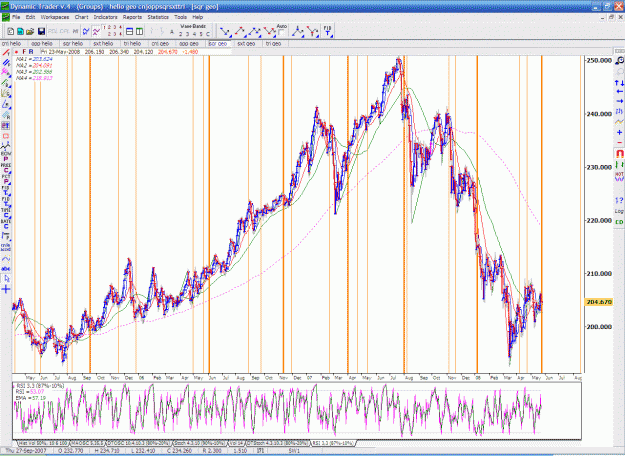The height and width of the screenshot is (456, 625).
Task: Click the blue plus icon on right
Action: (619, 132)
